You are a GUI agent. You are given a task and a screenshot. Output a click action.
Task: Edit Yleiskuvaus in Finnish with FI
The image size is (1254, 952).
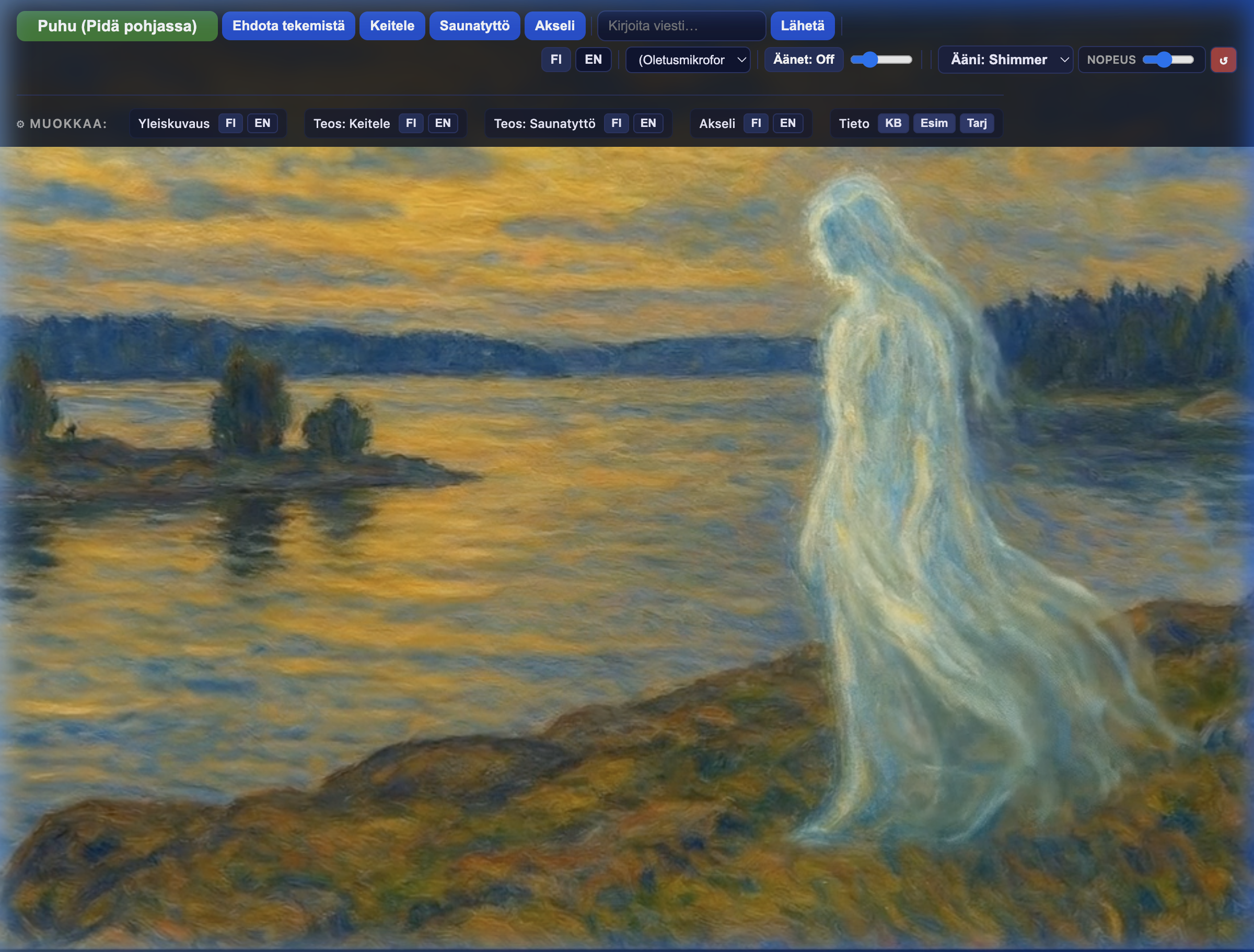click(230, 123)
